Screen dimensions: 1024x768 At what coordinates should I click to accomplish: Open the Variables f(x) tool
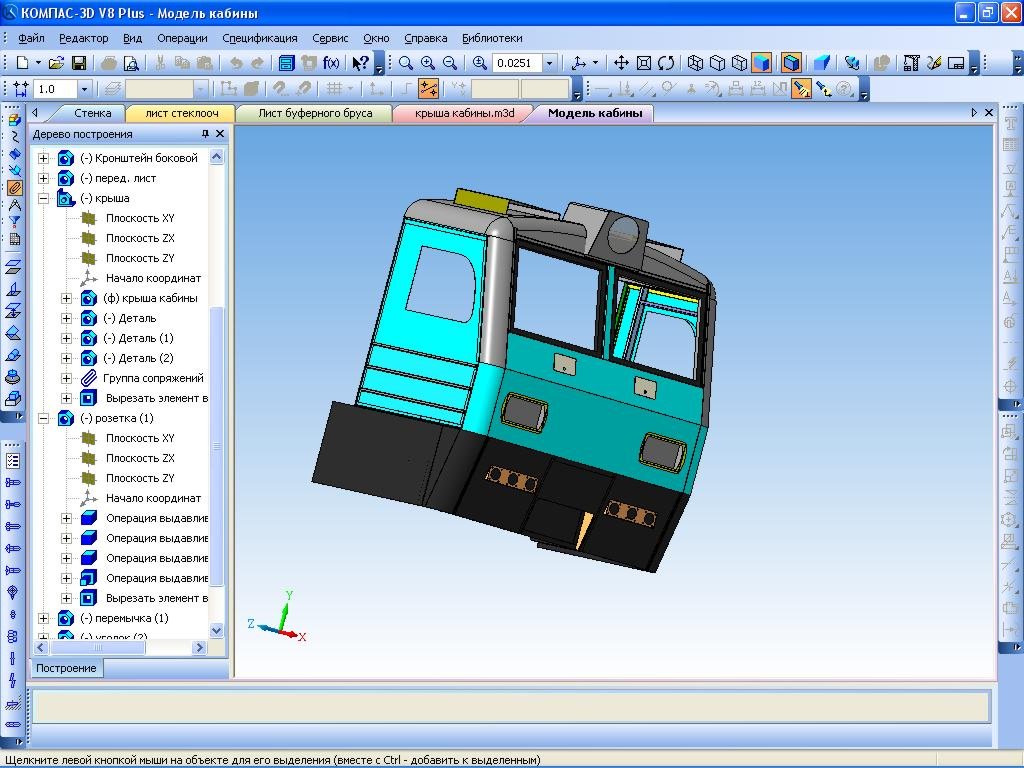point(331,63)
